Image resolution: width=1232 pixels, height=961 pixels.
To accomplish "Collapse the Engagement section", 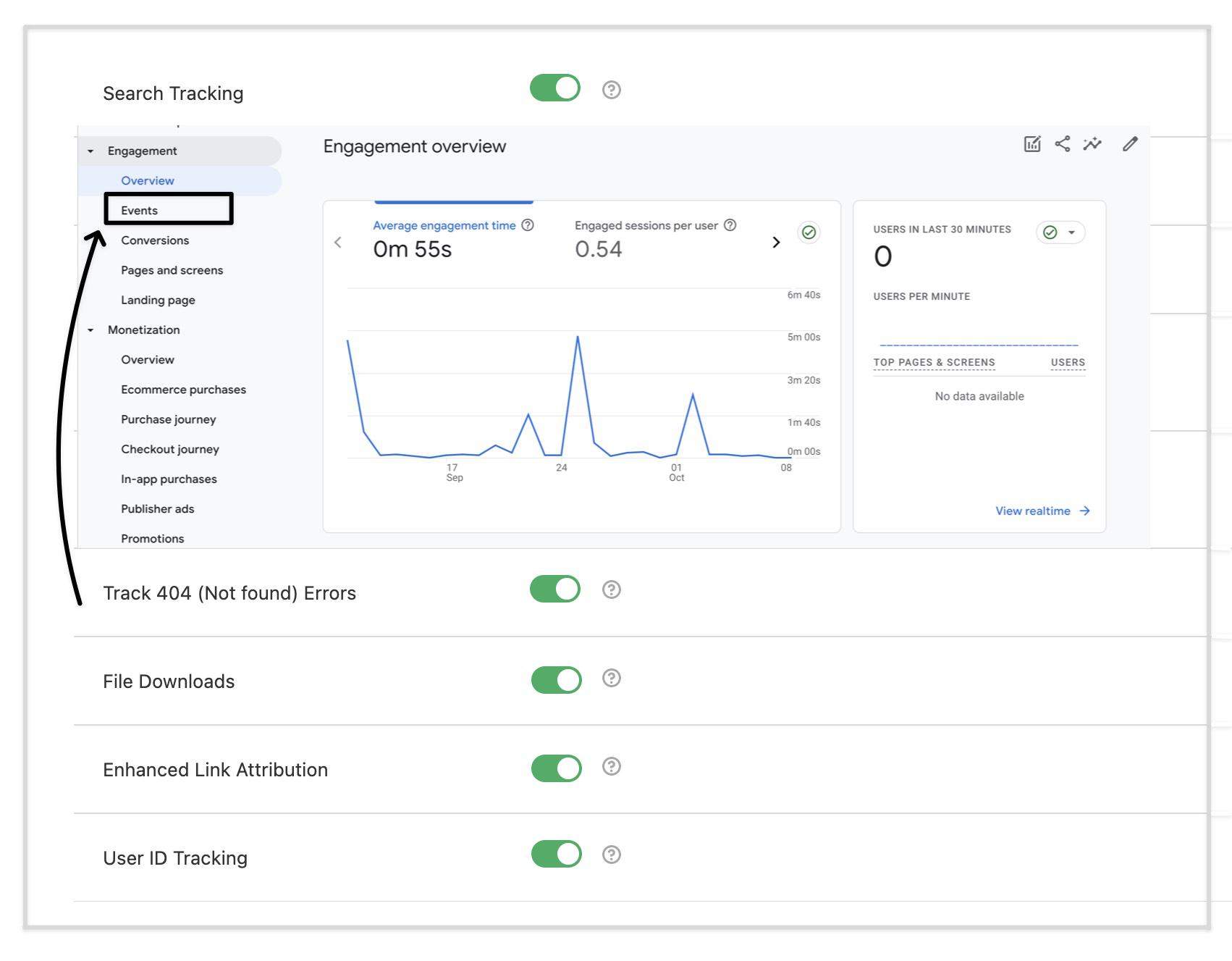I will tap(90, 151).
